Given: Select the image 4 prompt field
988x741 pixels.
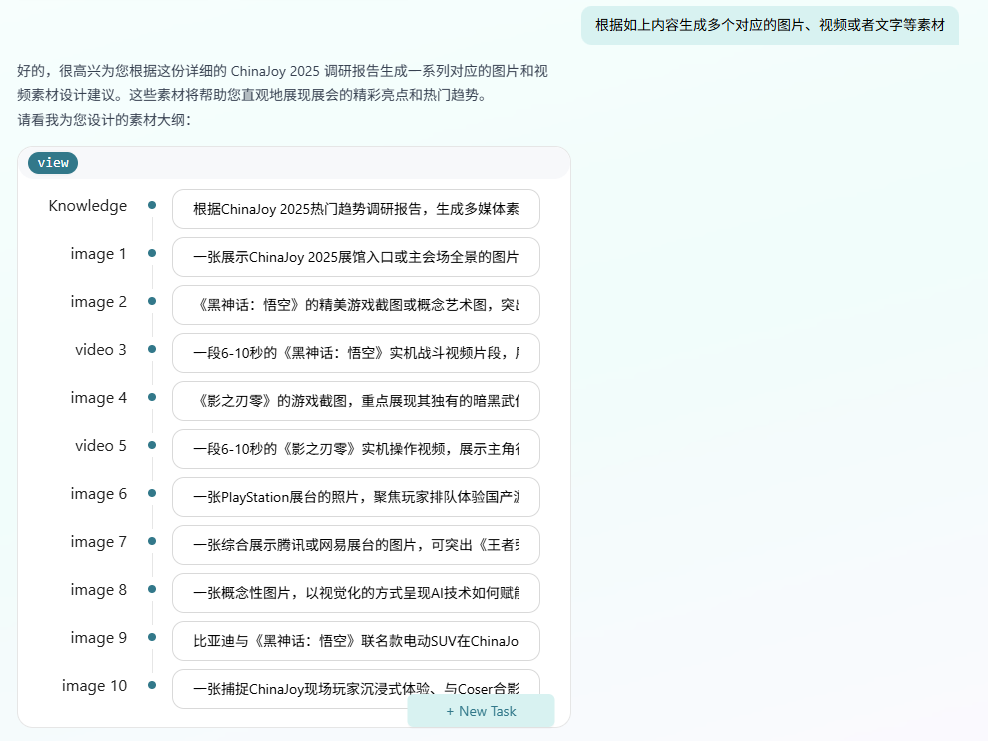Looking at the screenshot, I should pyautogui.click(x=356, y=401).
